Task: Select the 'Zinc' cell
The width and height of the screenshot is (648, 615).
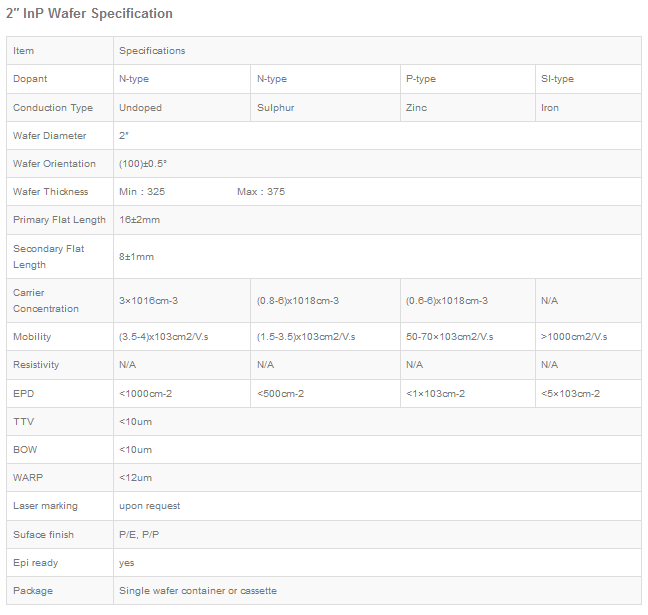Action: [416, 108]
